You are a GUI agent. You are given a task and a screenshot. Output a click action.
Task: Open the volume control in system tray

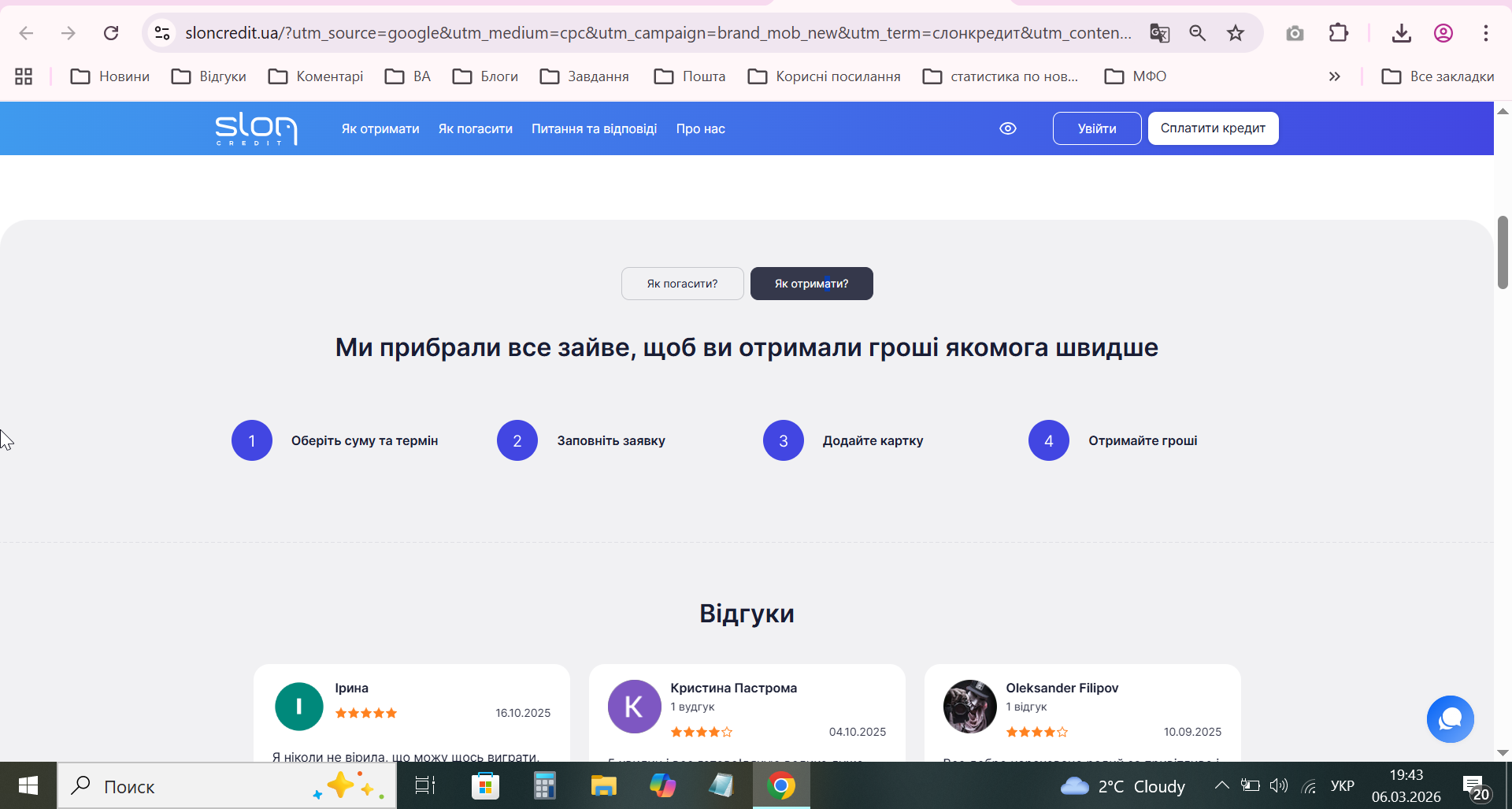click(1279, 785)
